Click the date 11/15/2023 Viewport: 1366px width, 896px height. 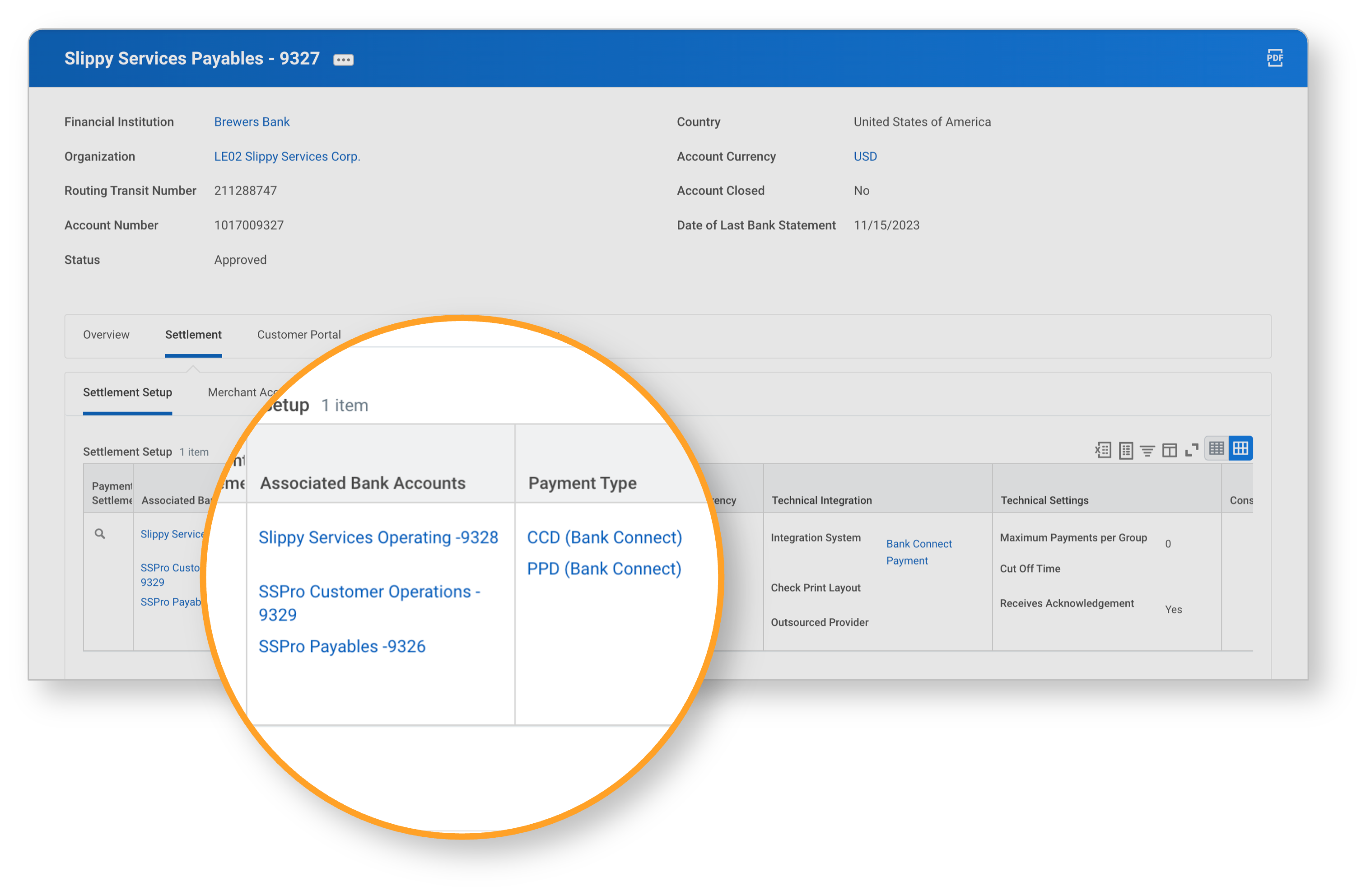click(886, 225)
